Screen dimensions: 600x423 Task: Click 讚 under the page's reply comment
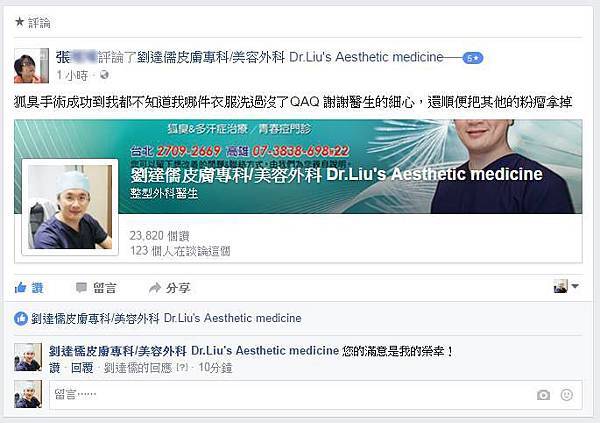tap(54, 368)
